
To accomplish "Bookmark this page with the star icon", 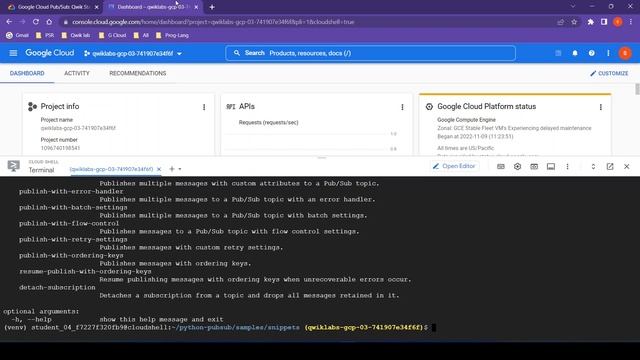I will pos(574,22).
